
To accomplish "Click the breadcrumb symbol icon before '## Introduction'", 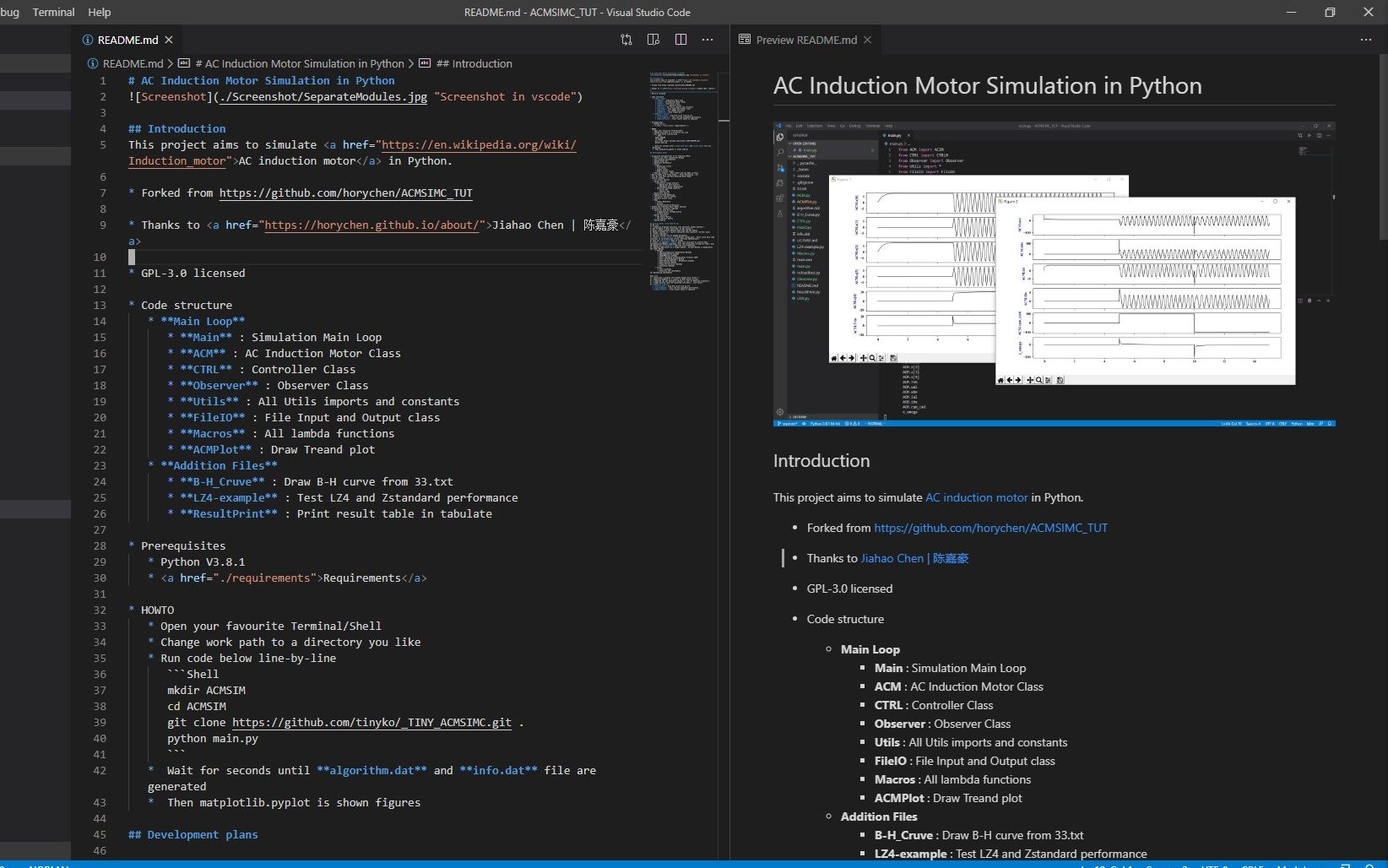I will [426, 63].
